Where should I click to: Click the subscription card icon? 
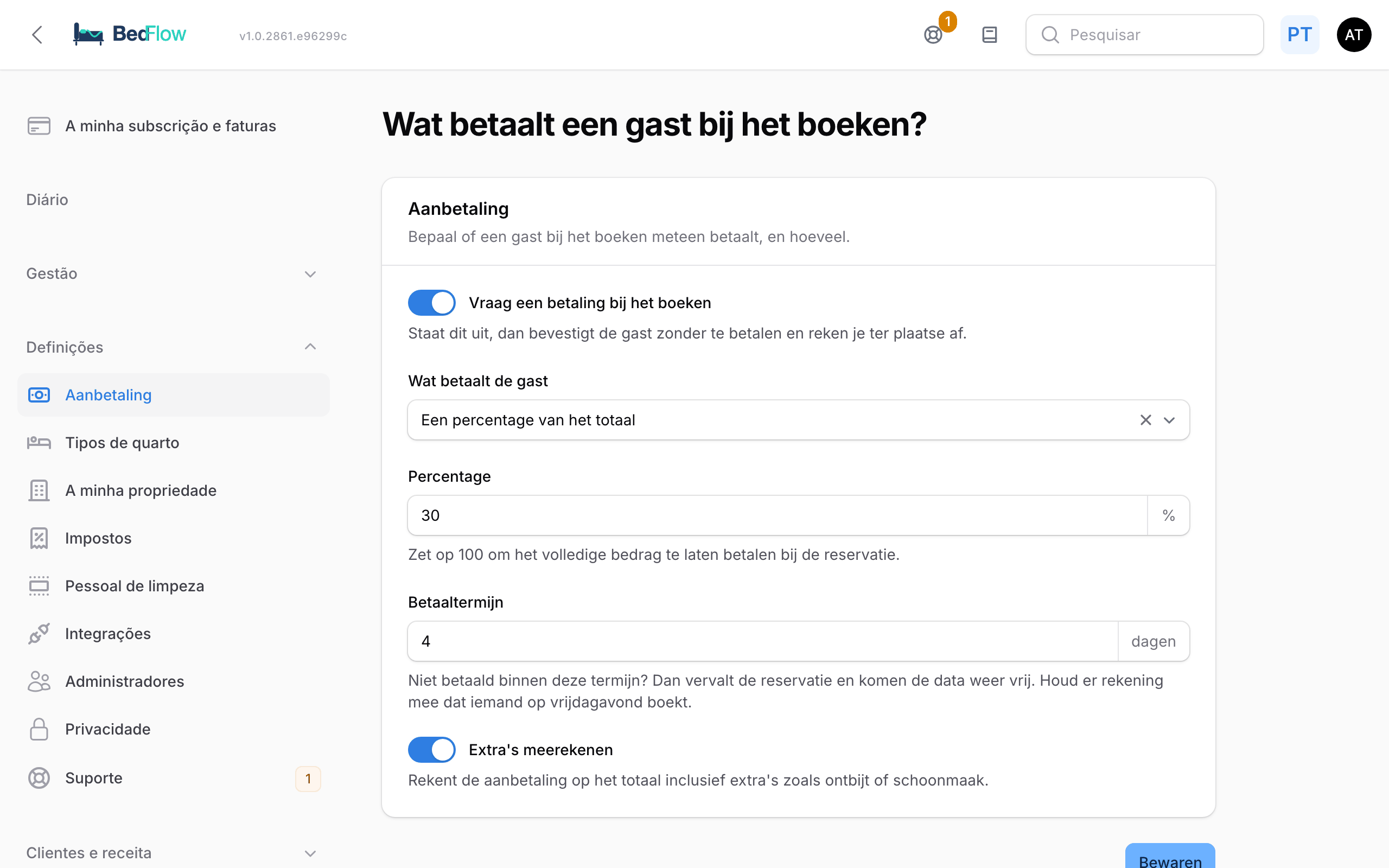pyautogui.click(x=39, y=126)
